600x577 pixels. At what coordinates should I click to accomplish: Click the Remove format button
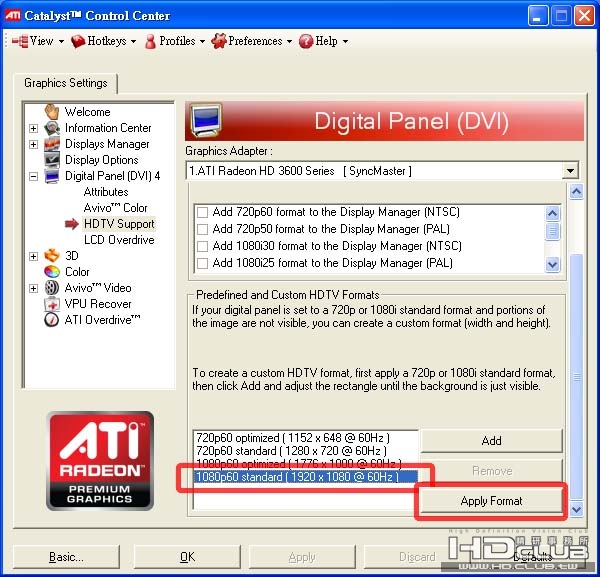(492, 471)
